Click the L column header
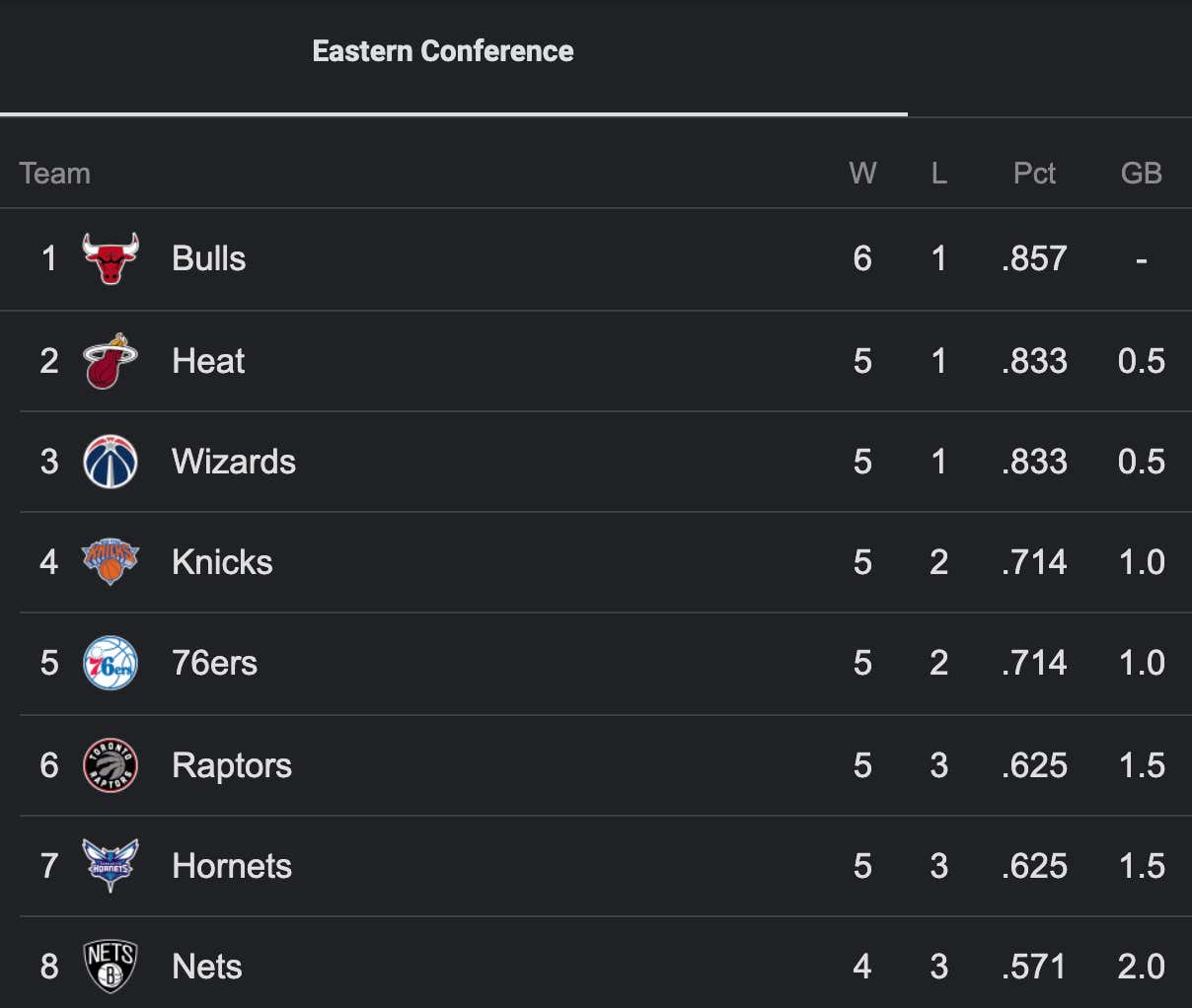 point(939,174)
